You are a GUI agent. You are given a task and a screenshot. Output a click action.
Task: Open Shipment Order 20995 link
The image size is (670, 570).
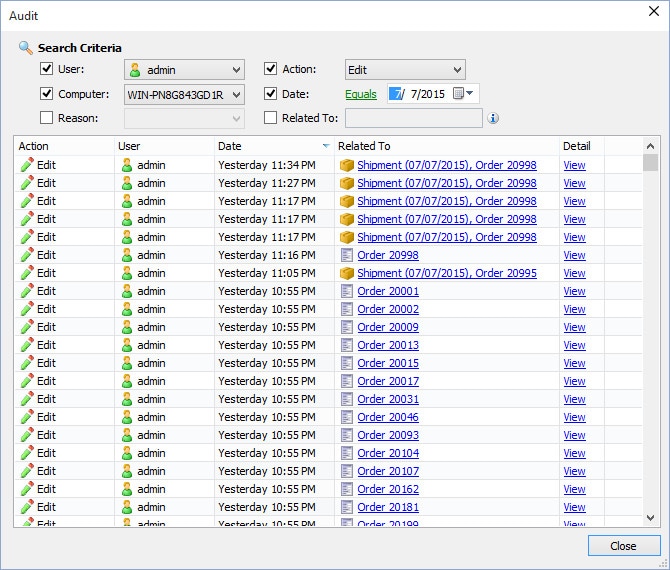(x=447, y=273)
